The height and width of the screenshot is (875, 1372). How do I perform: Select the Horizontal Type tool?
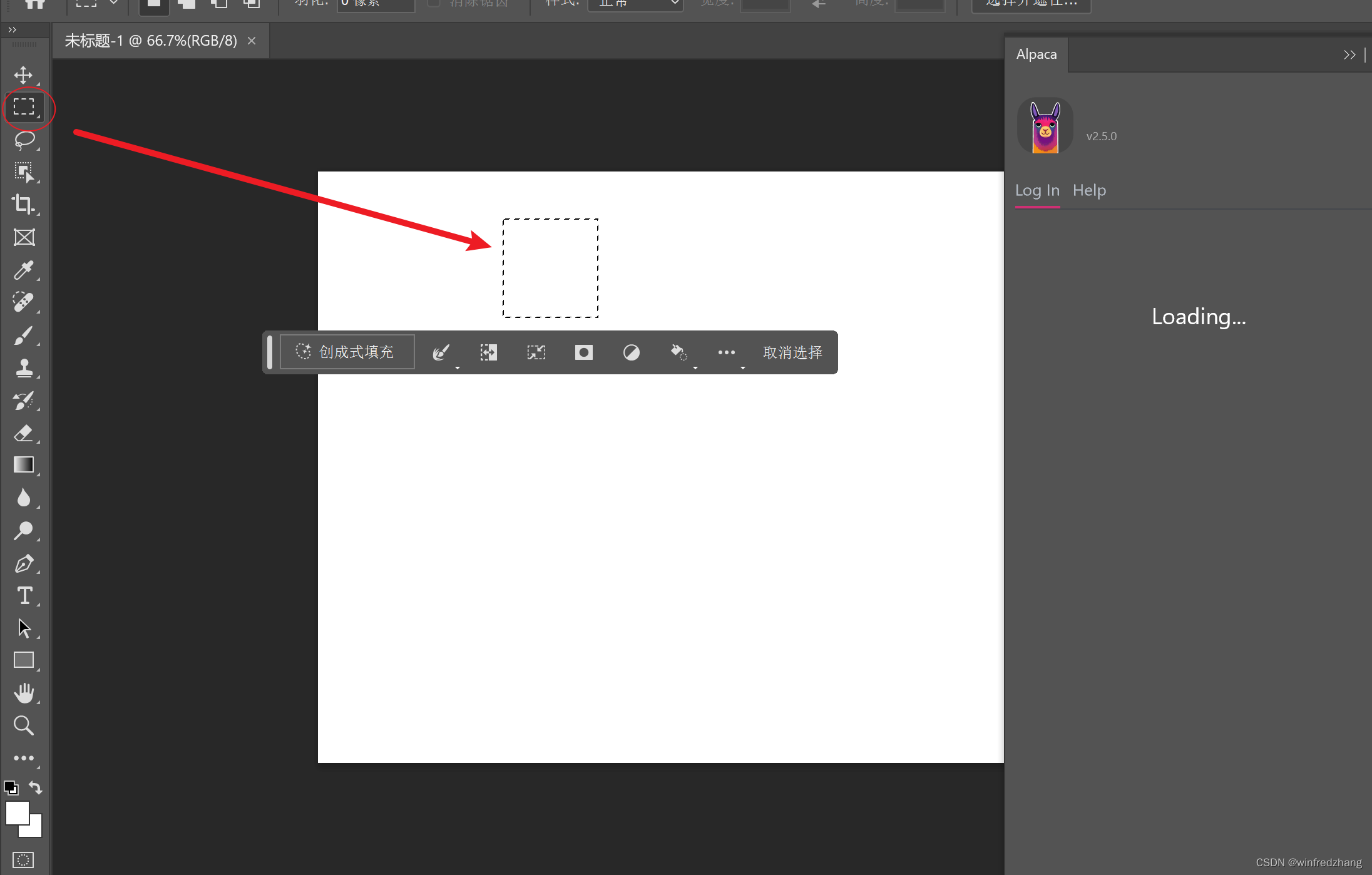24,595
